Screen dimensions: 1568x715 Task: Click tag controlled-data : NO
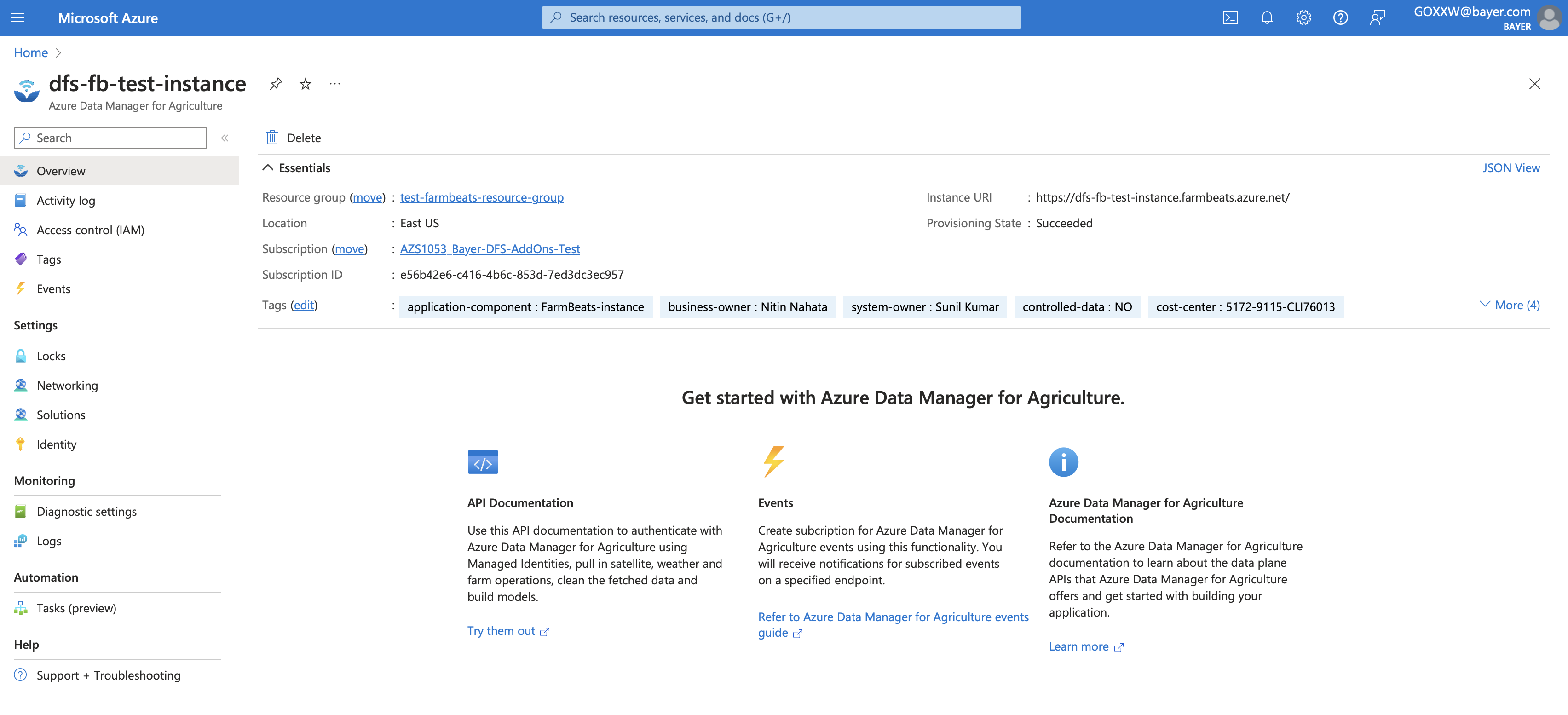1077,307
